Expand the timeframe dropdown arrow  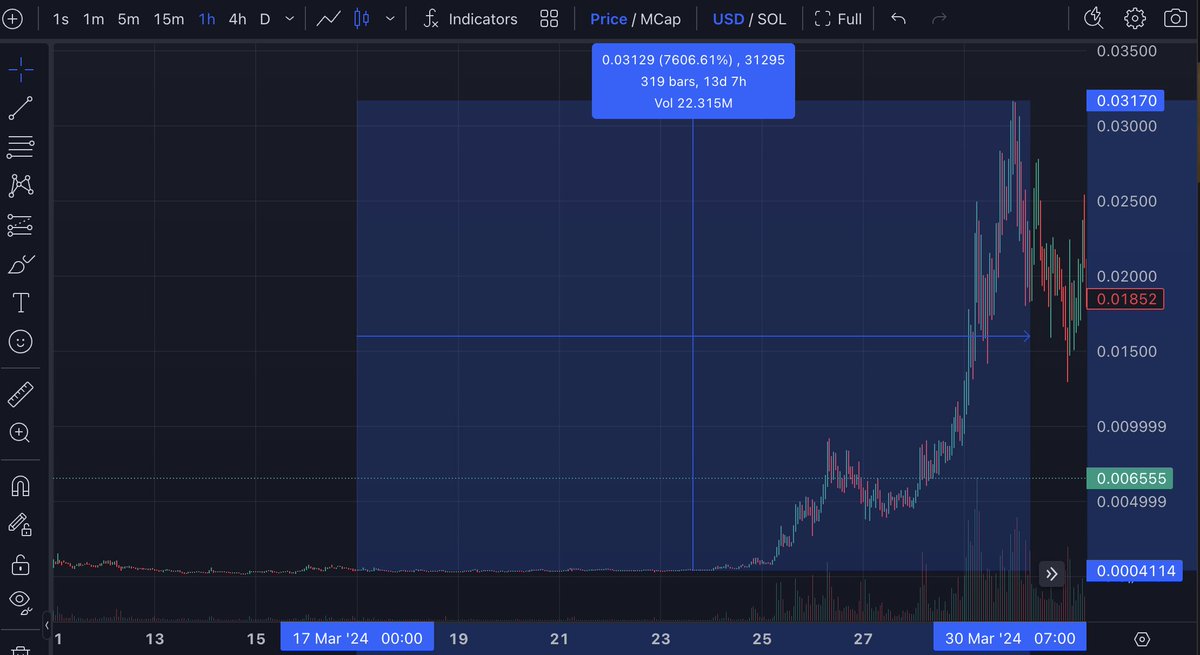[x=289, y=19]
